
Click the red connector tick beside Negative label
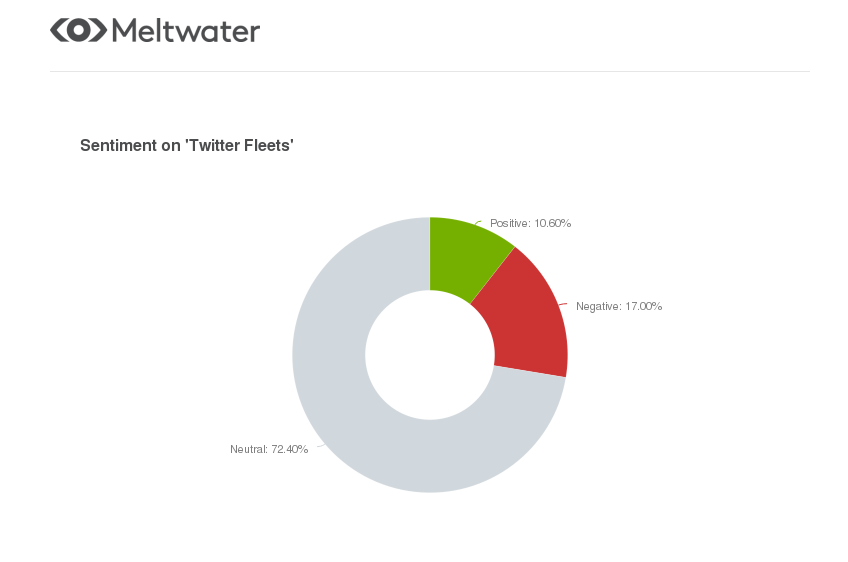coord(563,305)
